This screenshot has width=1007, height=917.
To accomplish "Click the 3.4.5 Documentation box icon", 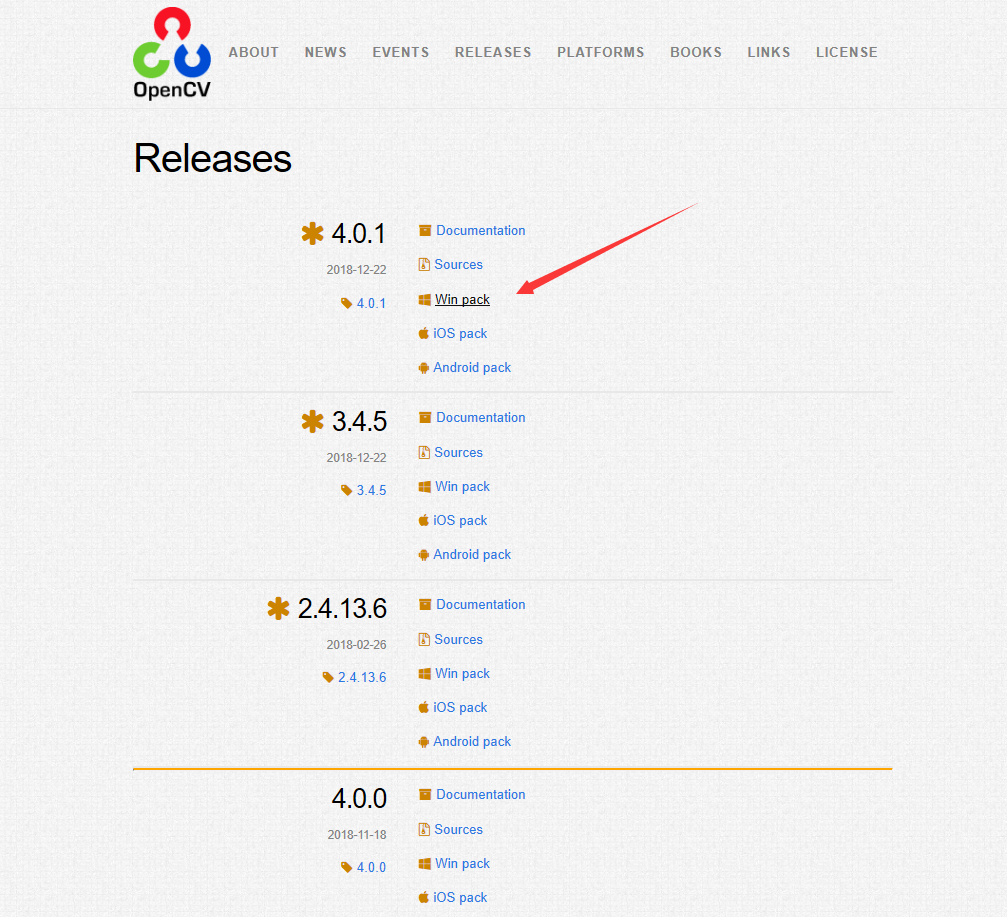I will click(x=425, y=417).
